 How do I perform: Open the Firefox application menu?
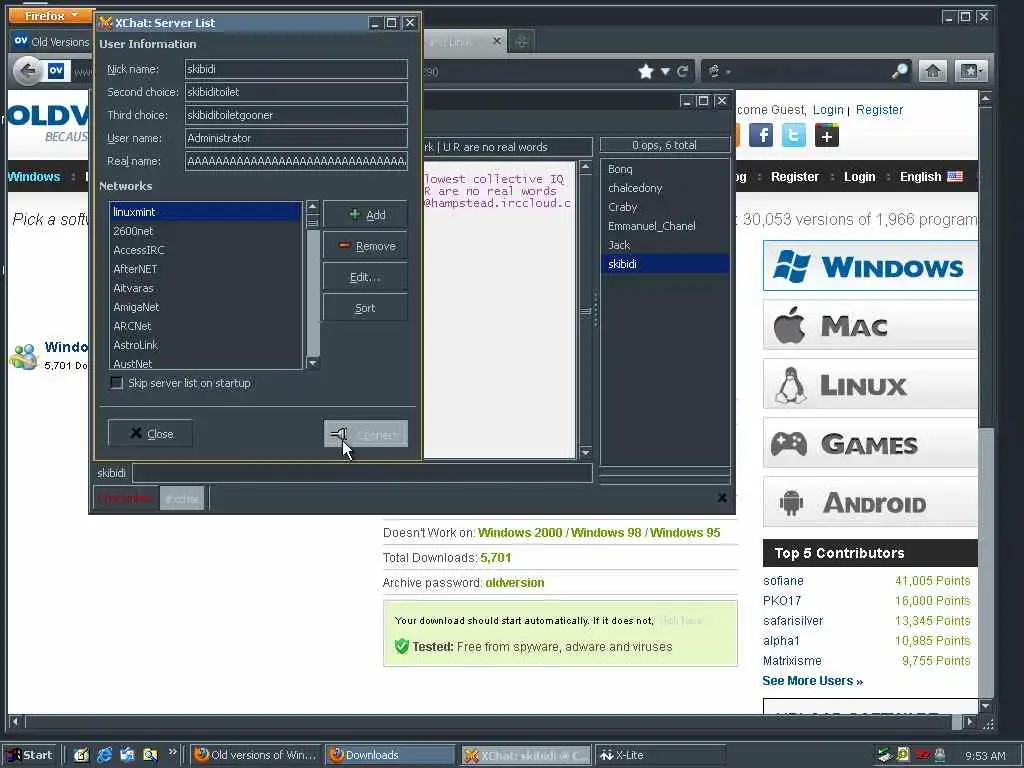click(52, 16)
